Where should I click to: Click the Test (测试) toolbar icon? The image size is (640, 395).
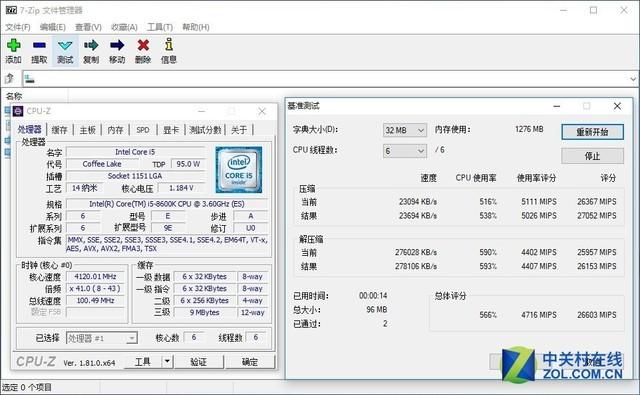65,45
